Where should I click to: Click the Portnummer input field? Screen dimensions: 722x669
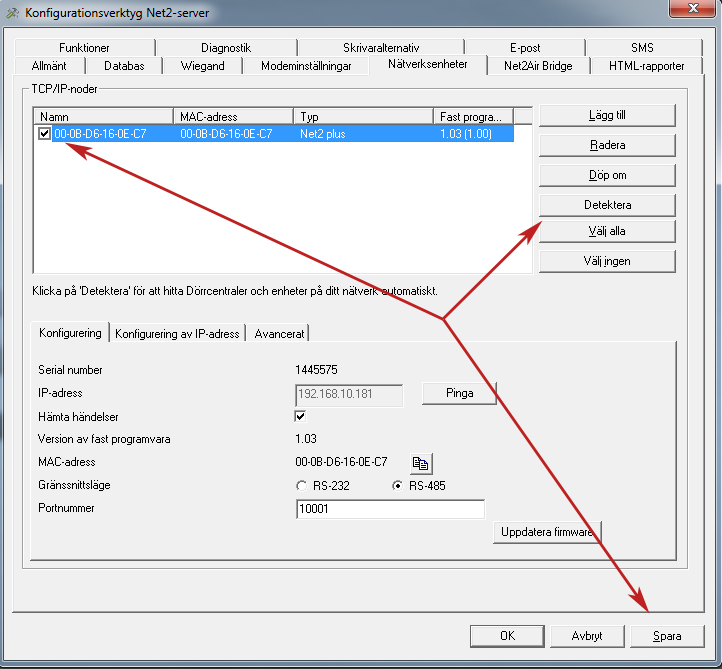(x=390, y=509)
